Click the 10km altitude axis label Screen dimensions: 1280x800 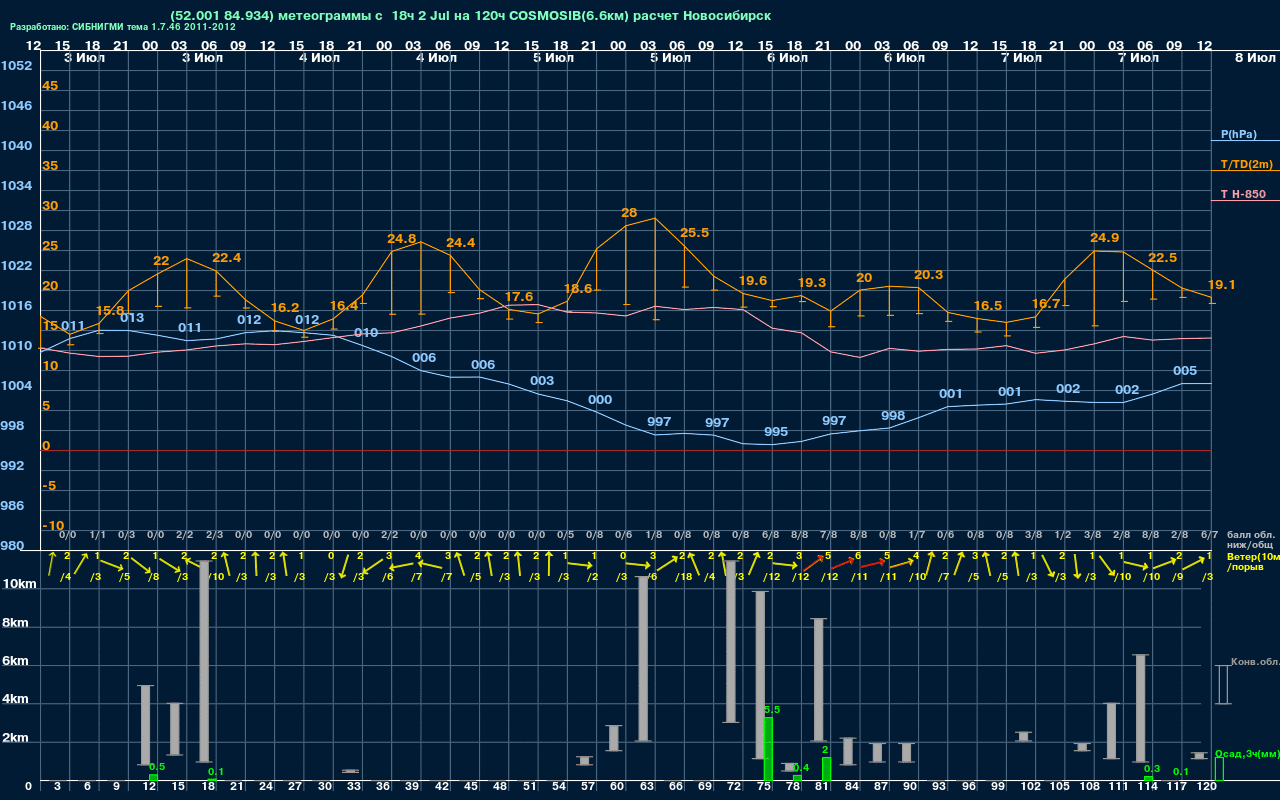tap(21, 583)
